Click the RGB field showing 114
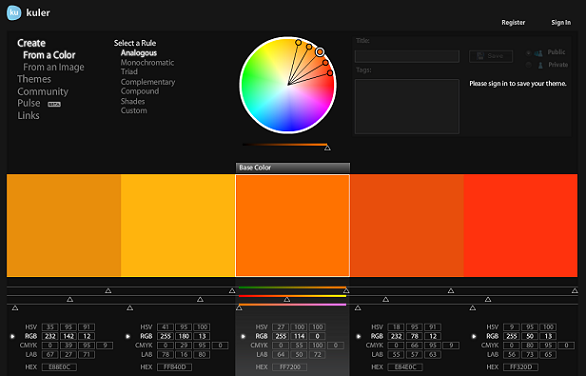586x376 pixels. pos(299,336)
